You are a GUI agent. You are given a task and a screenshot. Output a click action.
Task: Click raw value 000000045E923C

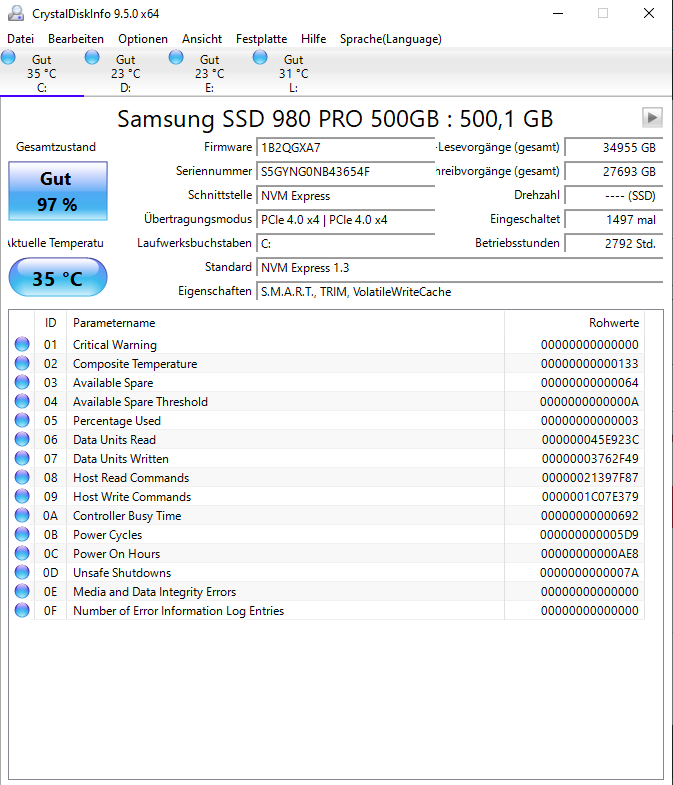(590, 440)
